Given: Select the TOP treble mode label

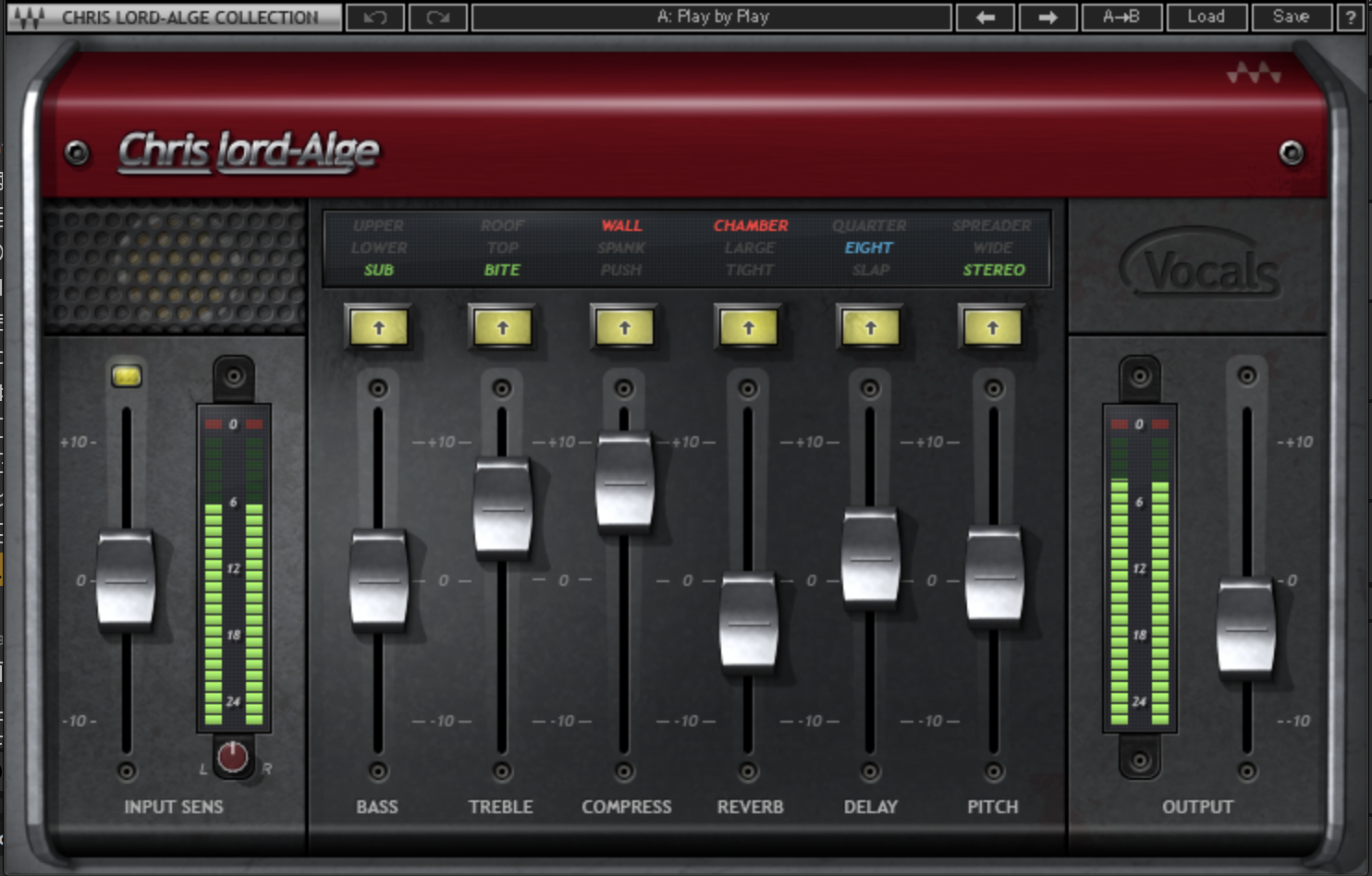Looking at the screenshot, I should [502, 248].
